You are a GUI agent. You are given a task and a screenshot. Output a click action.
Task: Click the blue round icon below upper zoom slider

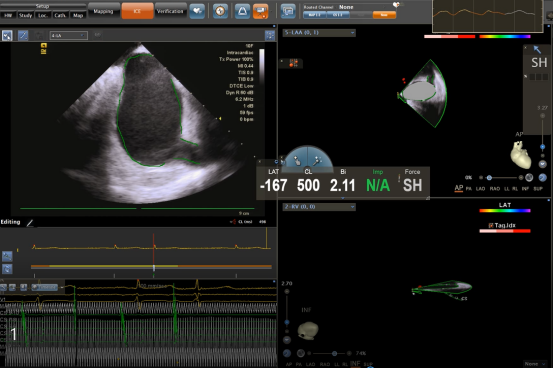tap(543, 177)
